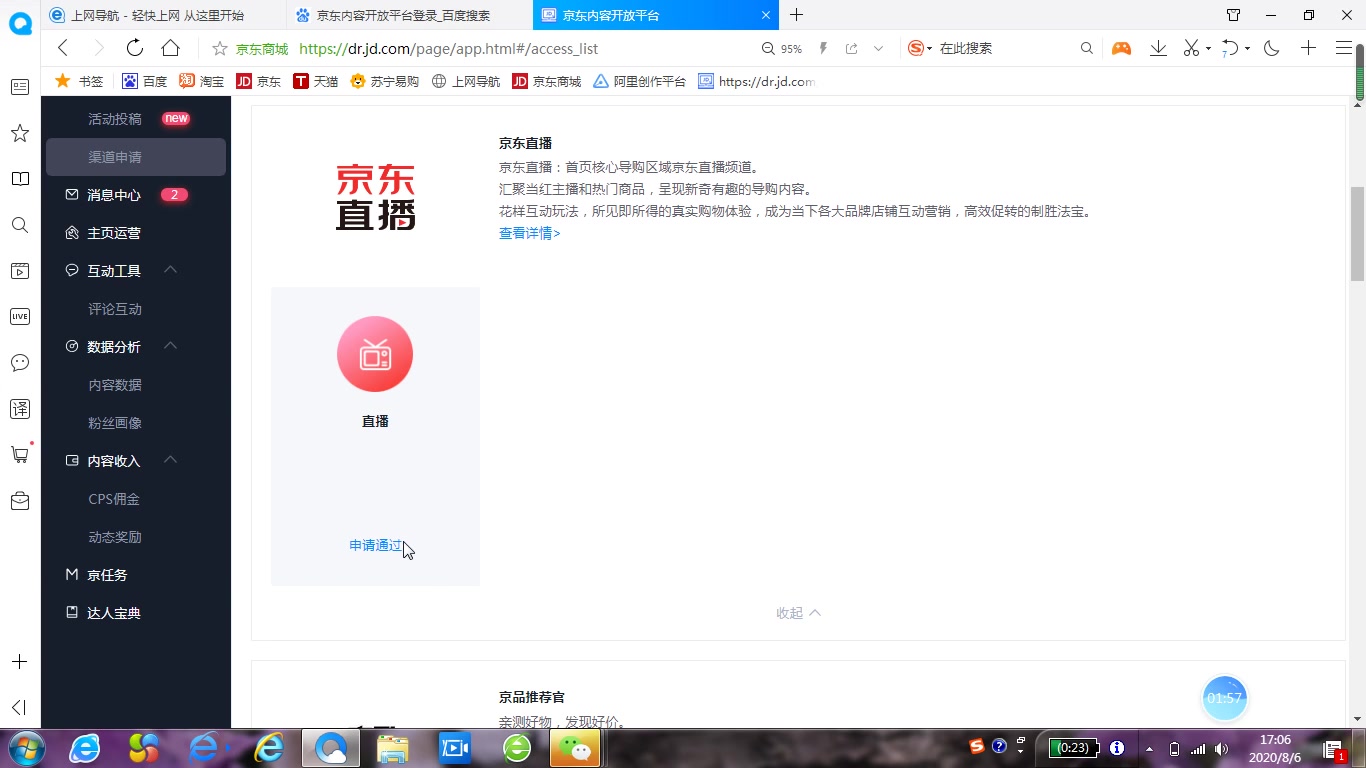Open 评论互动 menu item
The height and width of the screenshot is (768, 1366).
[x=115, y=309]
